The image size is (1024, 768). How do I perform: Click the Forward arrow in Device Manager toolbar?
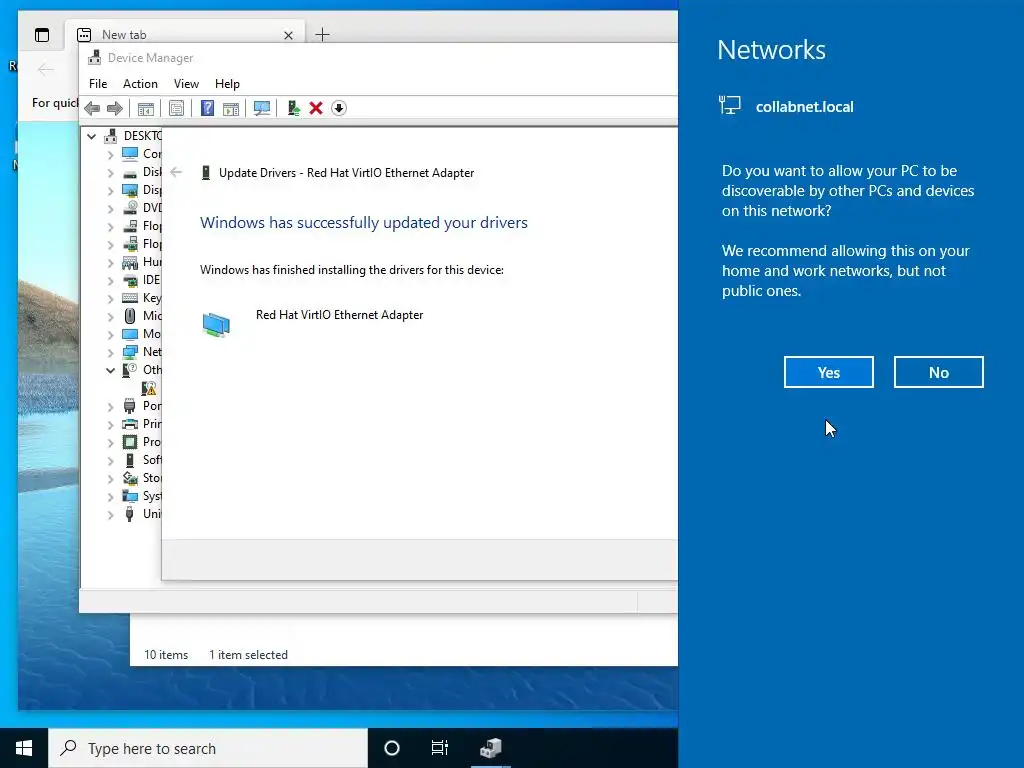[x=114, y=108]
